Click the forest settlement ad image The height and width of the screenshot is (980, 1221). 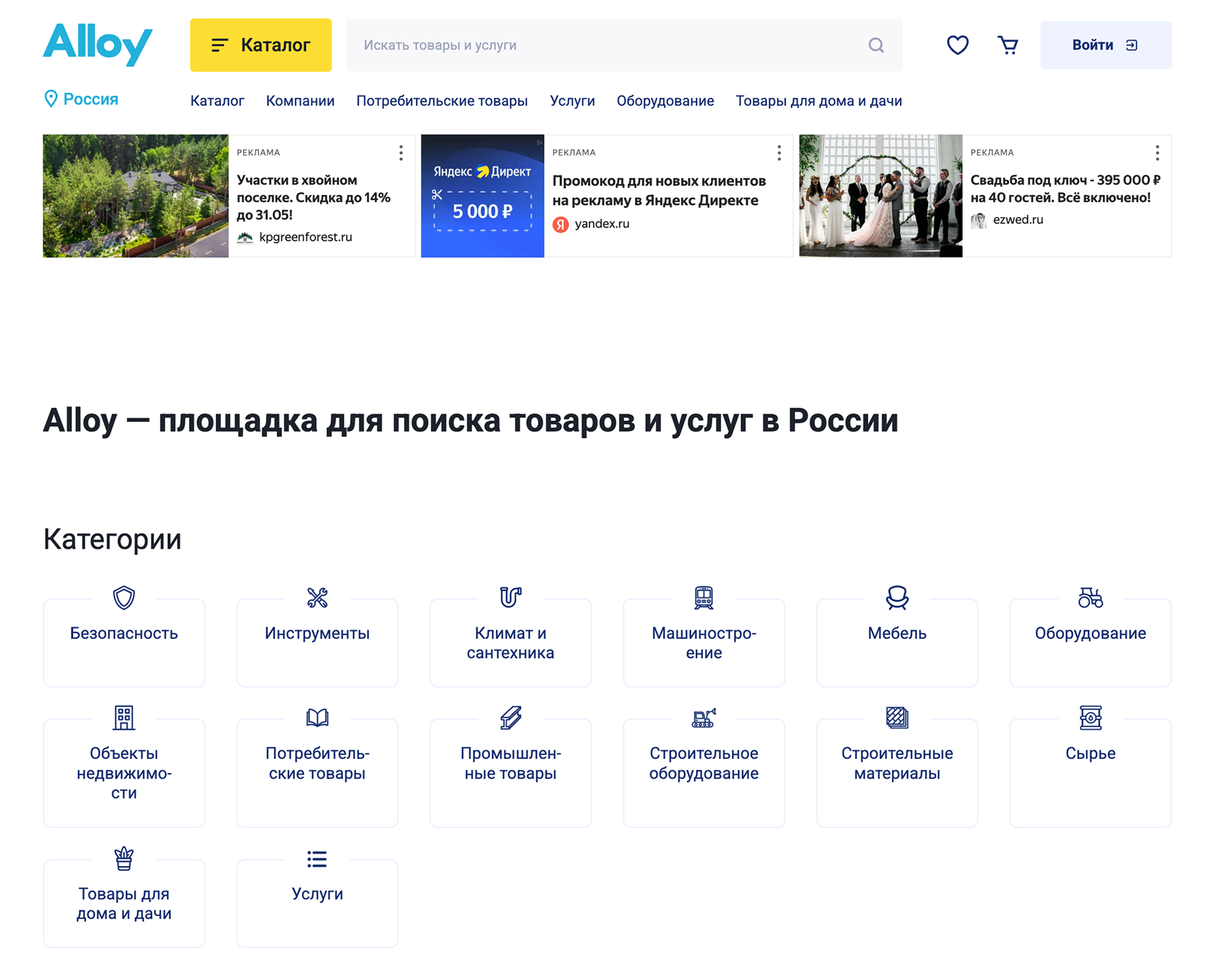click(136, 196)
